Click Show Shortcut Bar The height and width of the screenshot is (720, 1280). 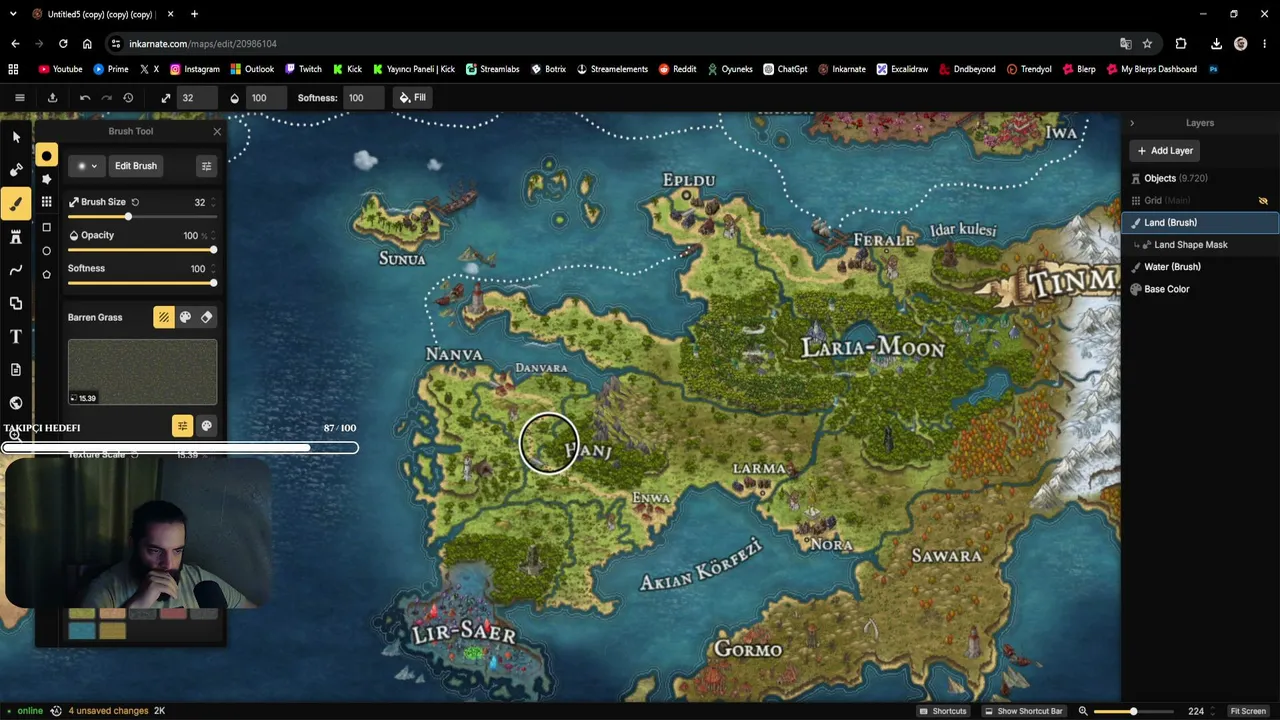tap(1023, 711)
